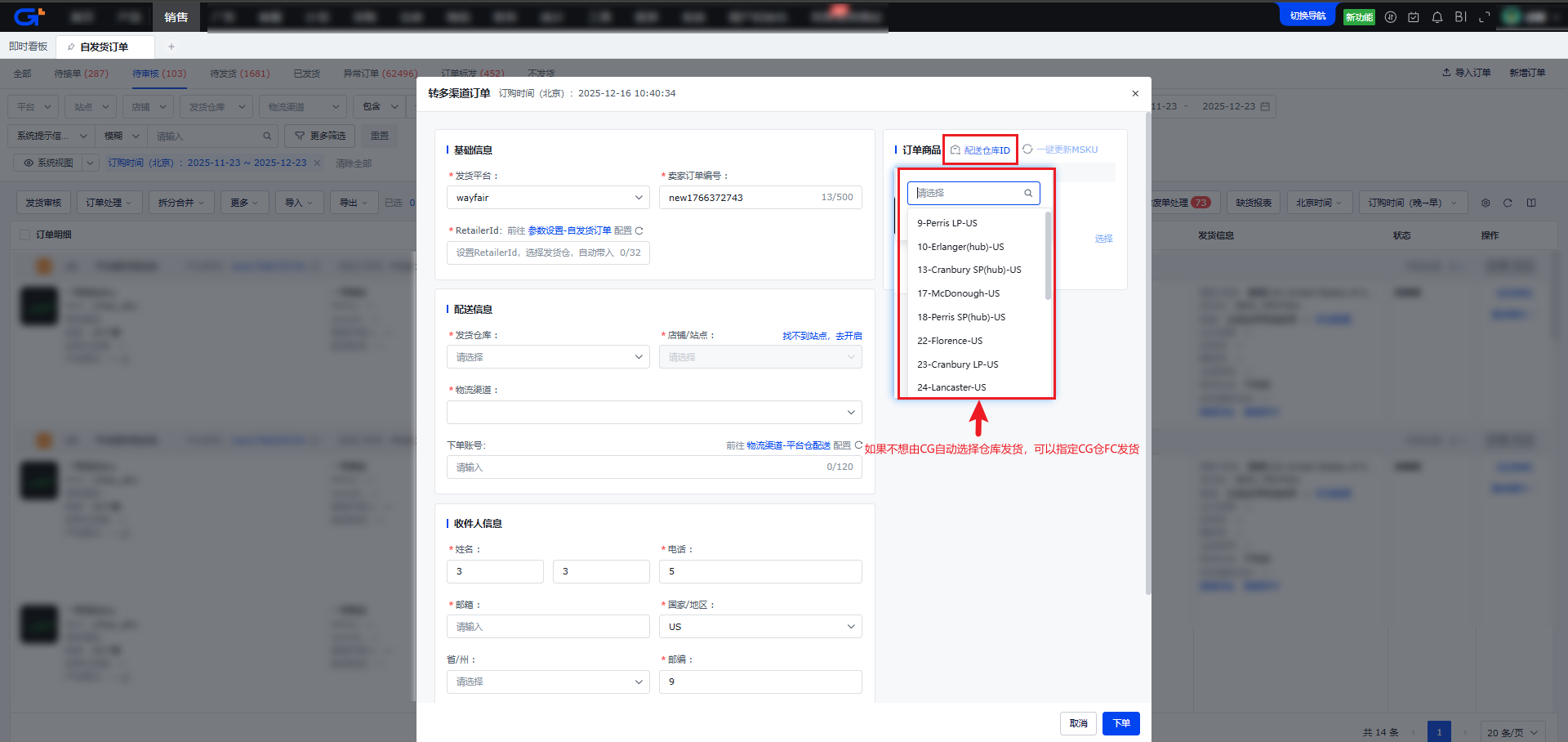Select all orders via 订单明细 checkbox
Image resolution: width=1568 pixels, height=742 pixels.
(x=24, y=235)
